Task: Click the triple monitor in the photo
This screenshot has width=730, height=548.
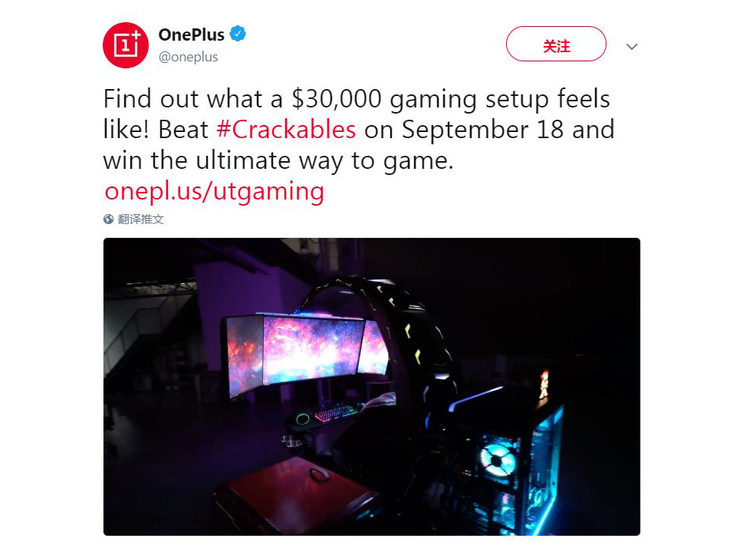Action: (x=307, y=352)
